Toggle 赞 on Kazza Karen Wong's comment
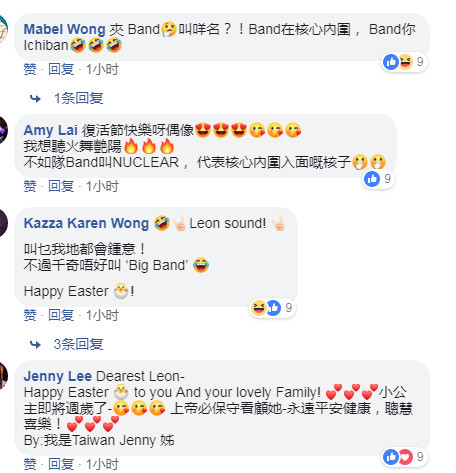Screen dimensions: 456x473 click(30, 315)
